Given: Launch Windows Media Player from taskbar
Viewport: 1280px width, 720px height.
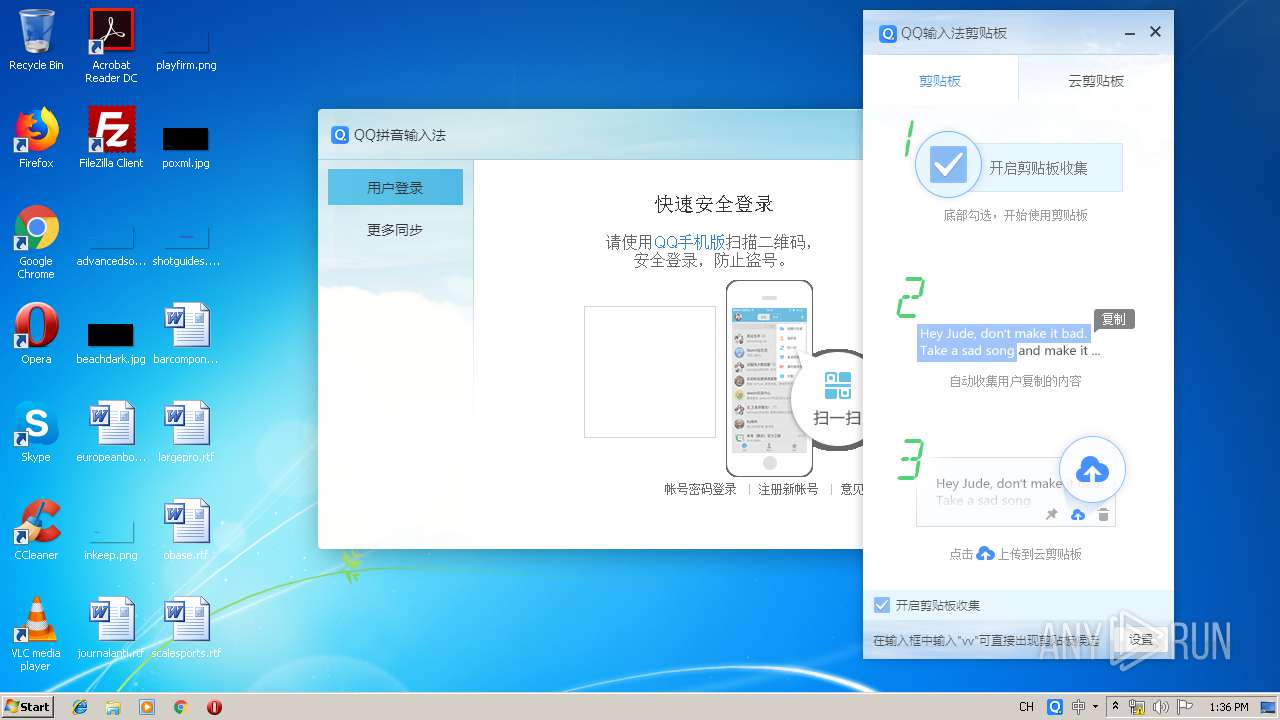Looking at the screenshot, I should (x=147, y=707).
